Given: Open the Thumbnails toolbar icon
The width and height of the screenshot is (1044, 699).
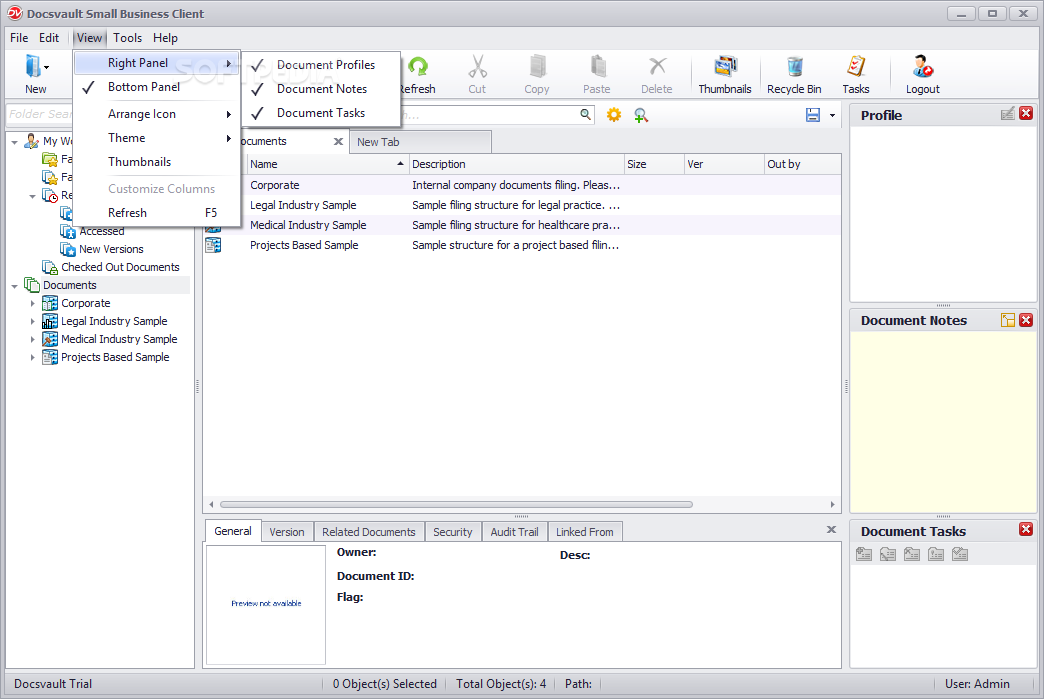Looking at the screenshot, I should (725, 67).
